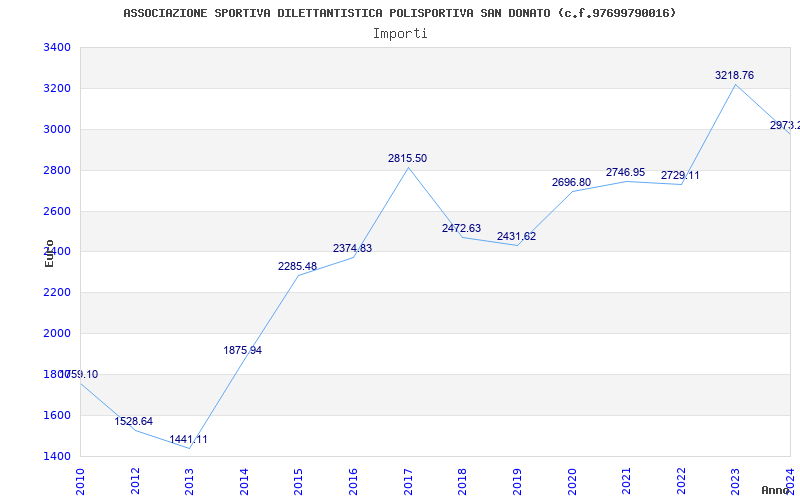Select the y-axis value 2200
Viewport: 800px width, 500px height.
tap(57, 293)
